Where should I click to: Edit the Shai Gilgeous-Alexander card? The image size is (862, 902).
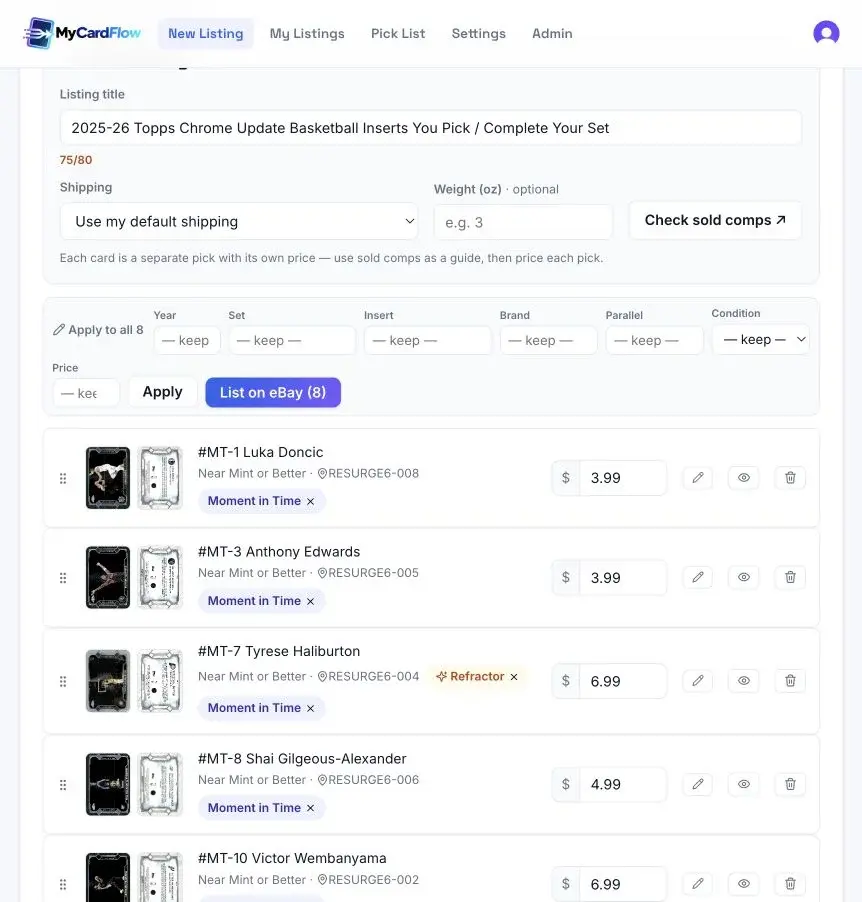pyautogui.click(x=697, y=784)
